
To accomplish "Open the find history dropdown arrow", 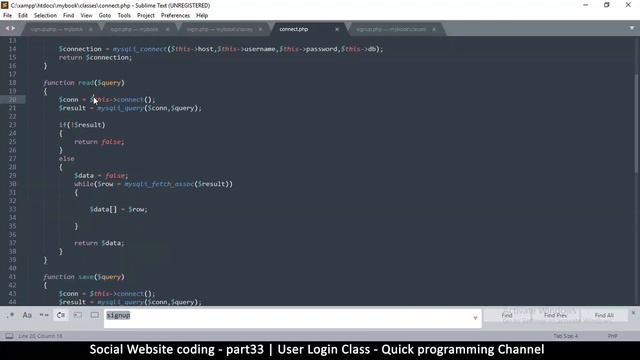I will click(476, 318).
